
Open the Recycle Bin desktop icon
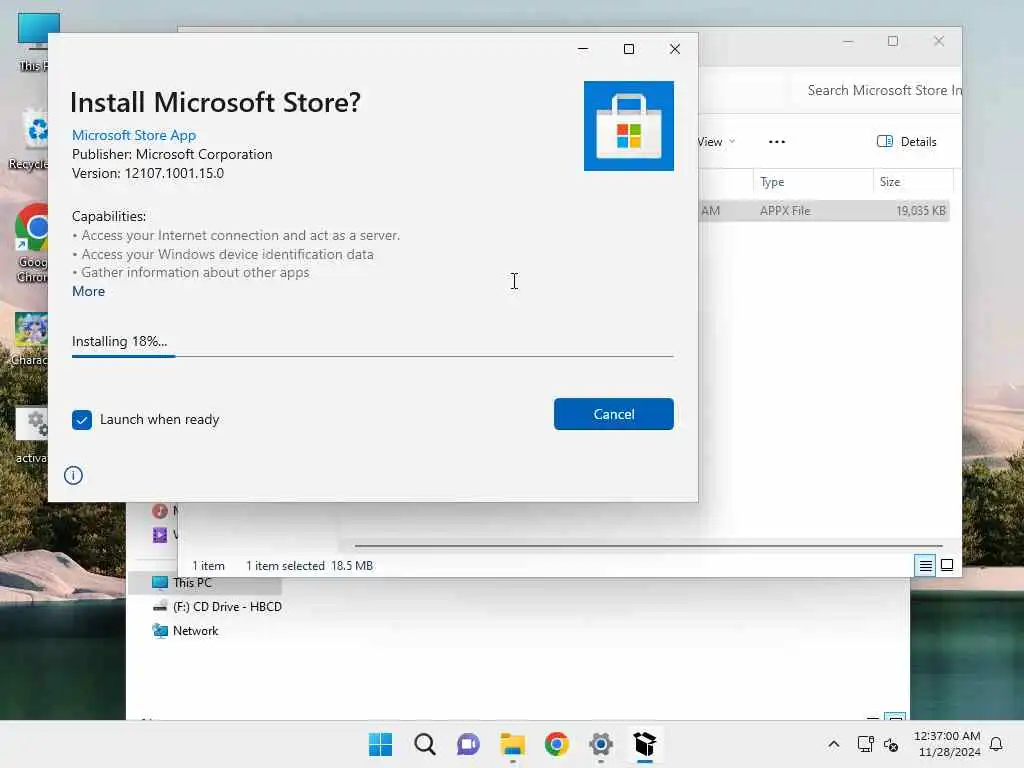[x=31, y=140]
